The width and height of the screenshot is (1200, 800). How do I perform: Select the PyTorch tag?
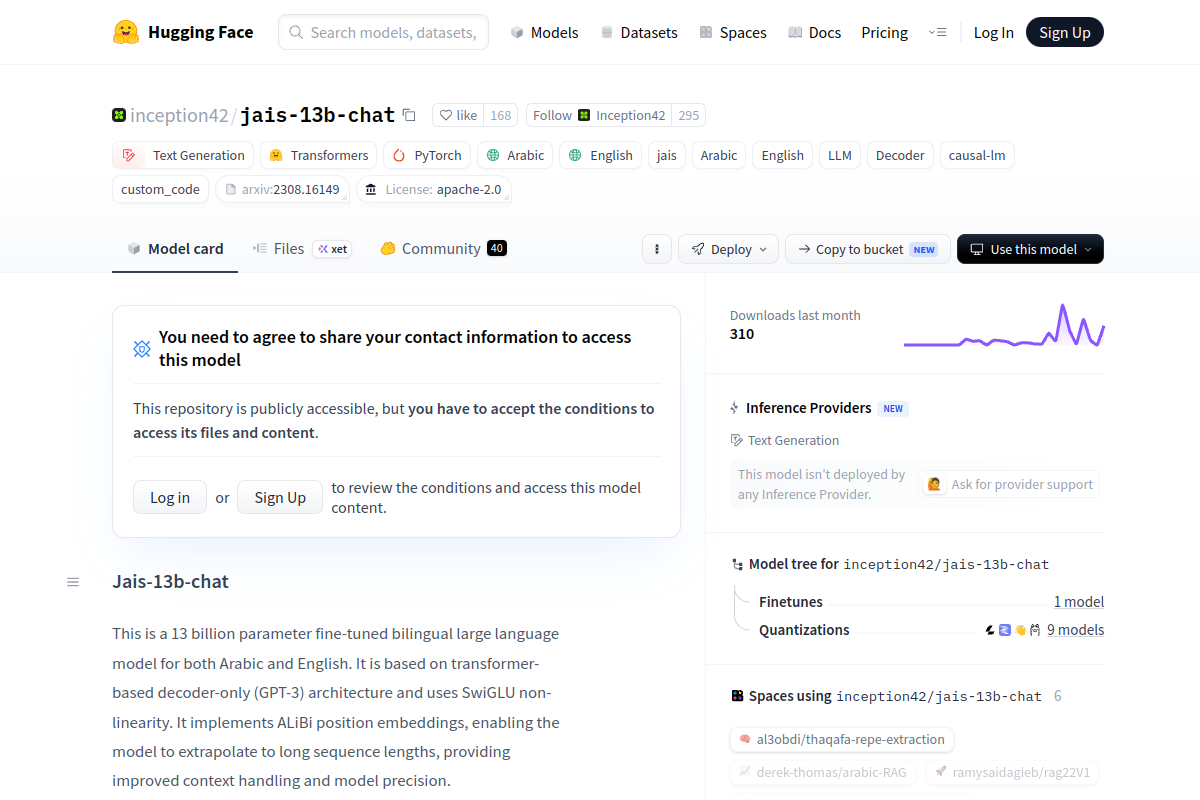point(427,155)
